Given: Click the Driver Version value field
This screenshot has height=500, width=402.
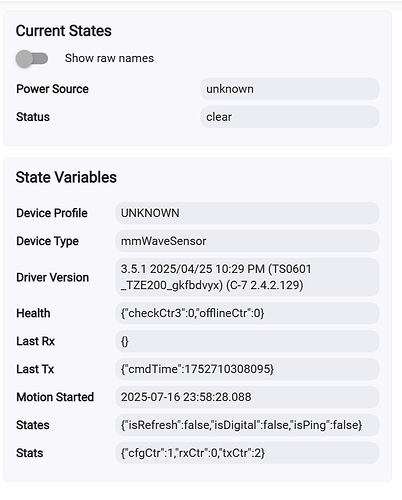Looking at the screenshot, I should pos(247,277).
